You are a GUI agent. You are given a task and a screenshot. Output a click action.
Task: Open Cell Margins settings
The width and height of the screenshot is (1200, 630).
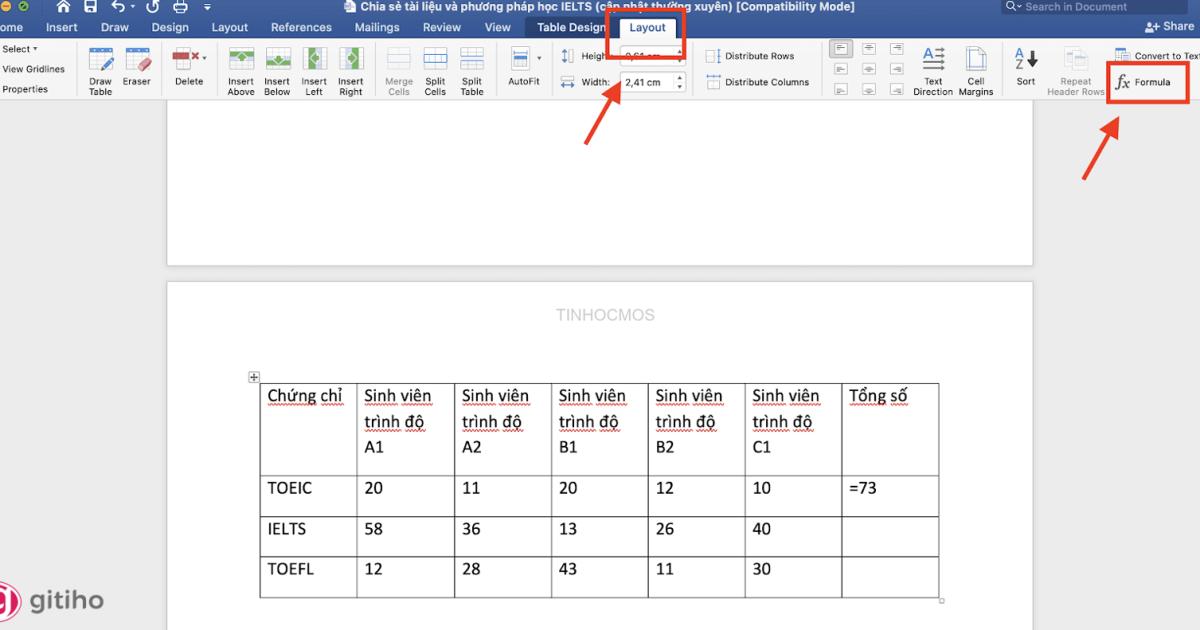pyautogui.click(x=976, y=70)
